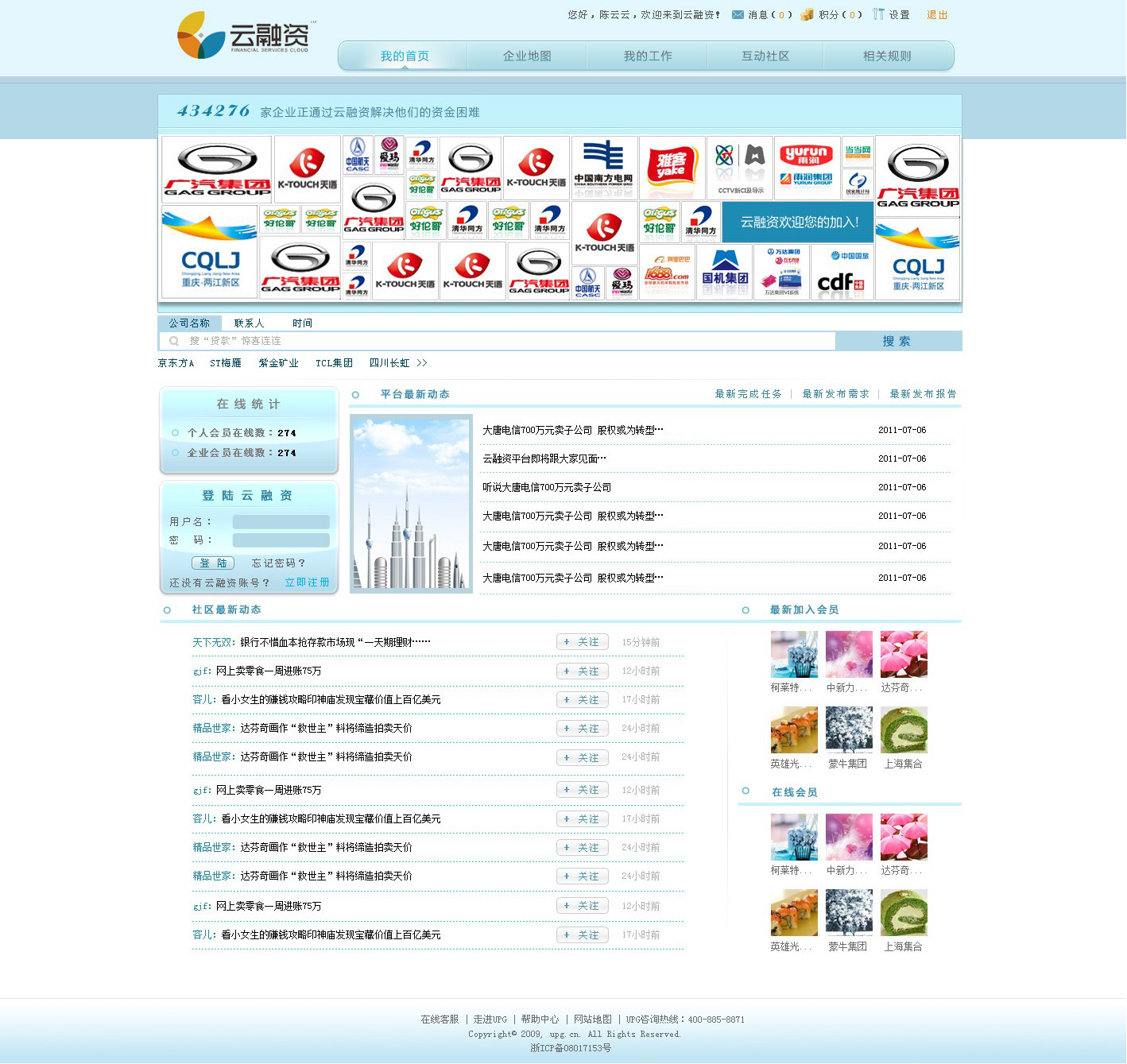Click the 网站地图 footer link

[x=593, y=1020]
